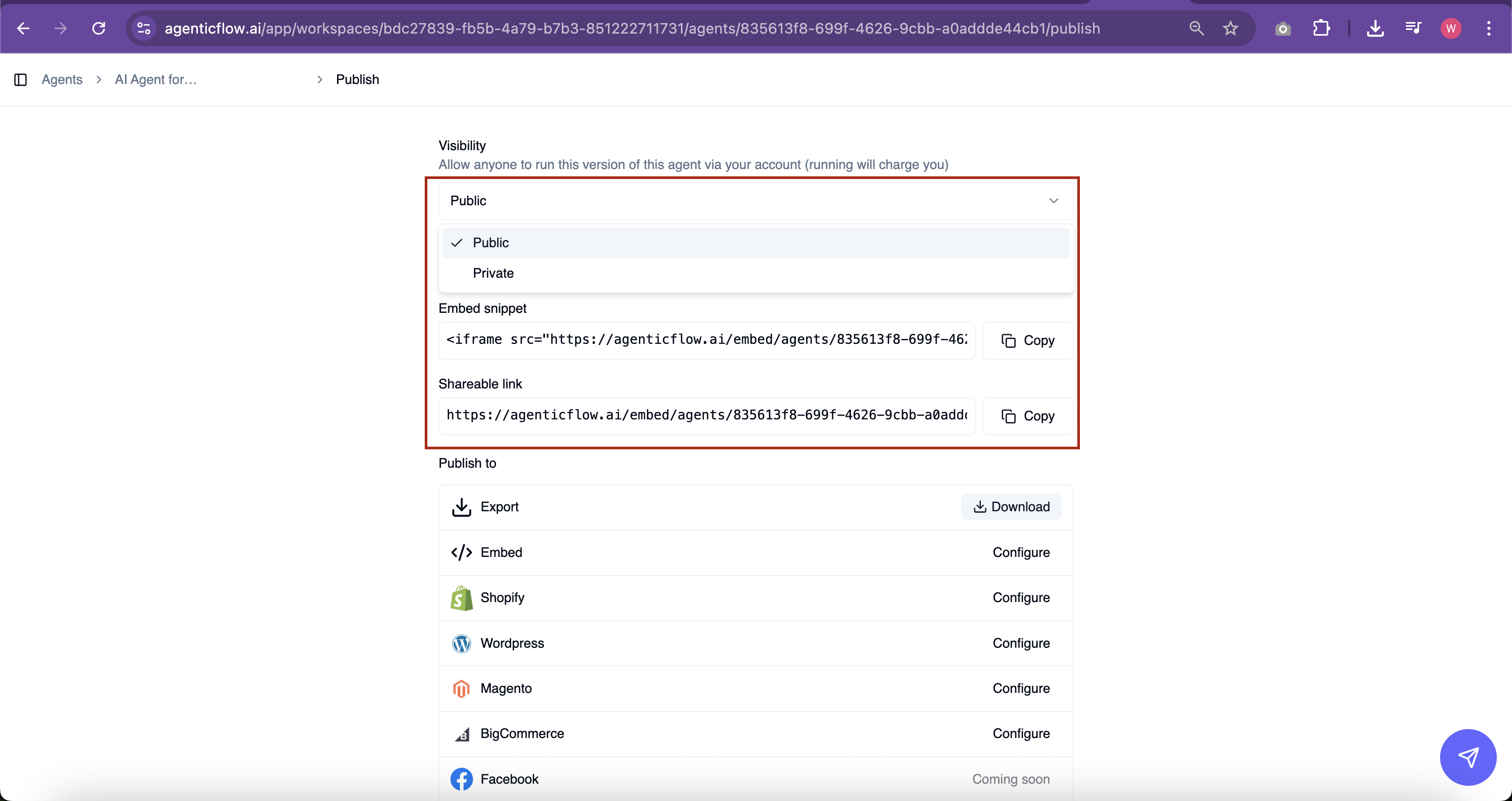This screenshot has height=801, width=1512.
Task: Configure the Shopify integration
Action: coord(1021,597)
